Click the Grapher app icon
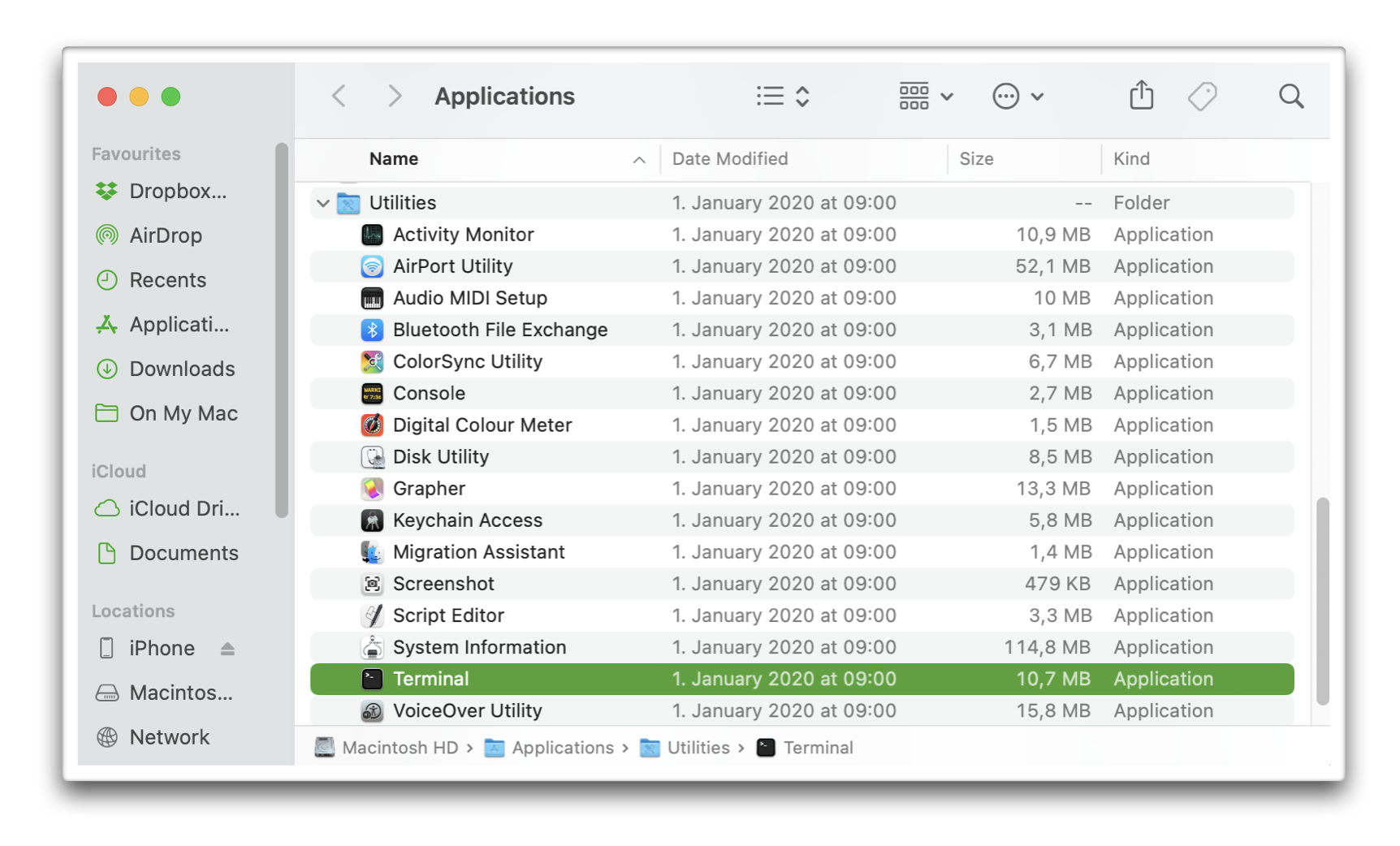This screenshot has height=846, width=1400. pos(372,488)
